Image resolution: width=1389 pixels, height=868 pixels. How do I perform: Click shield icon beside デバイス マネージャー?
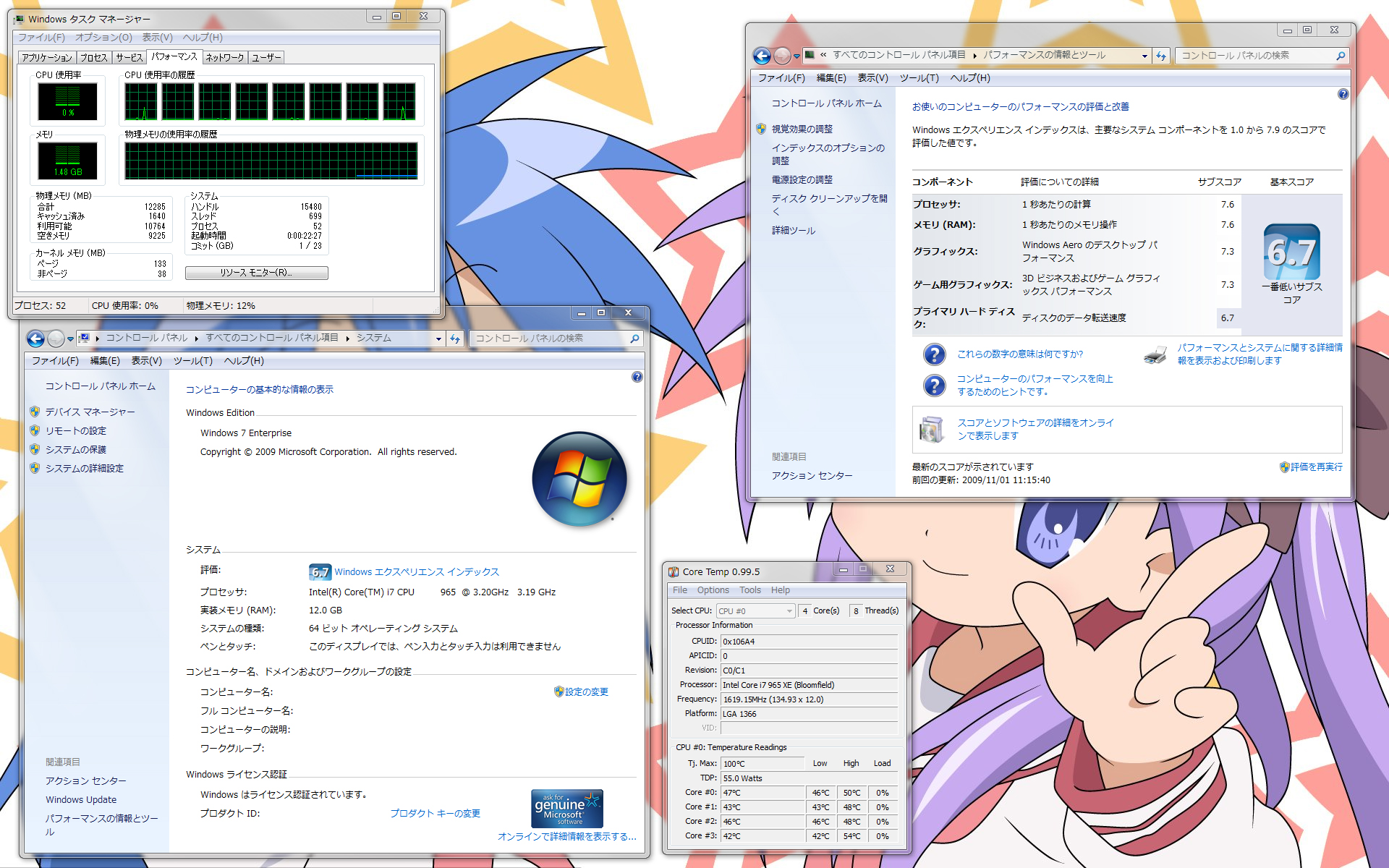tap(35, 412)
